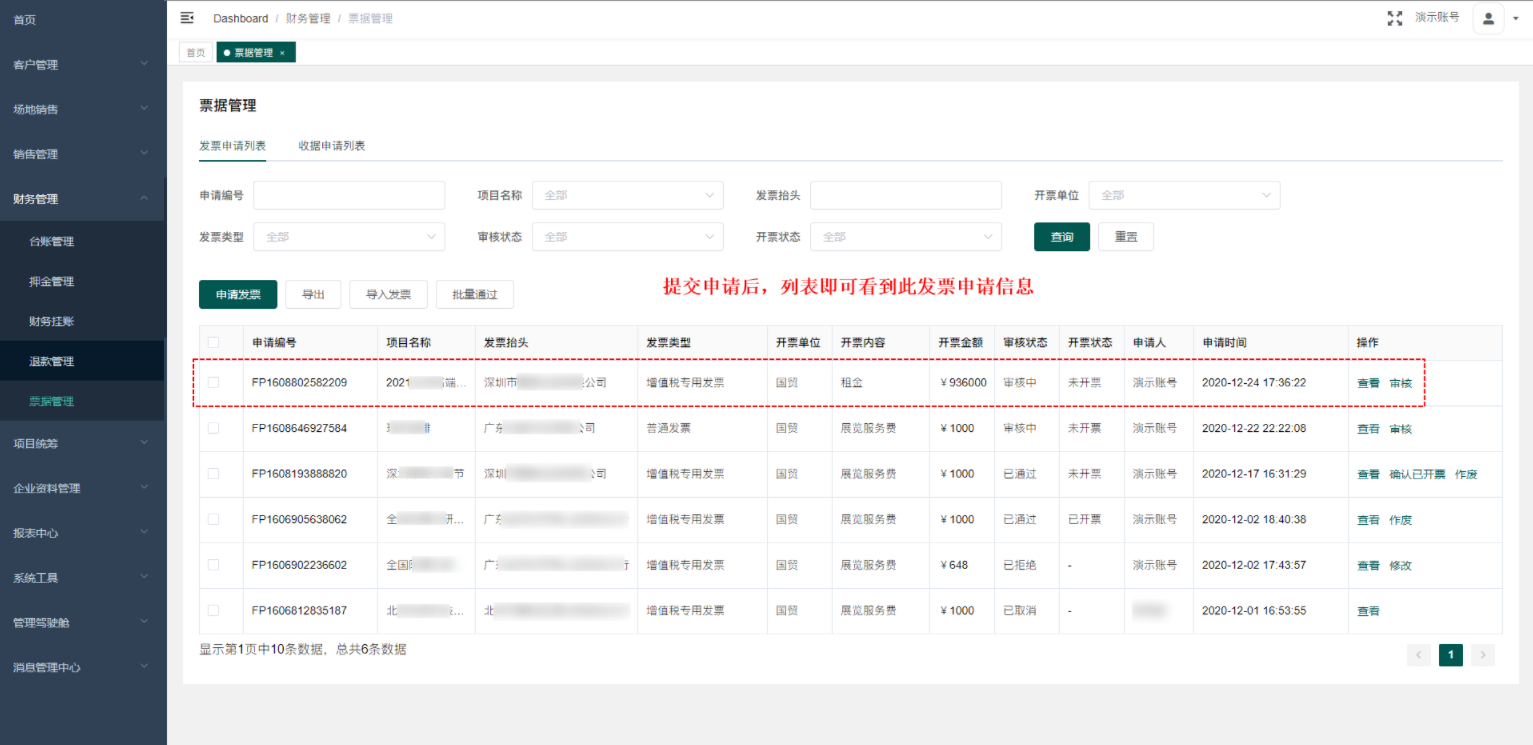
Task: Open user avatar menu
Action: (x=1488, y=18)
